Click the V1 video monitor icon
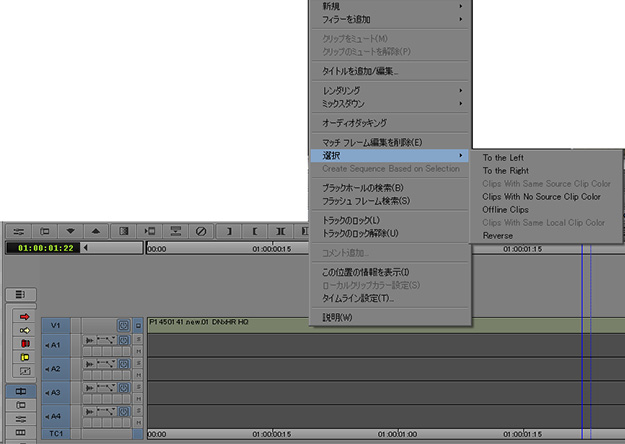This screenshot has height=444, width=625. pos(124,326)
